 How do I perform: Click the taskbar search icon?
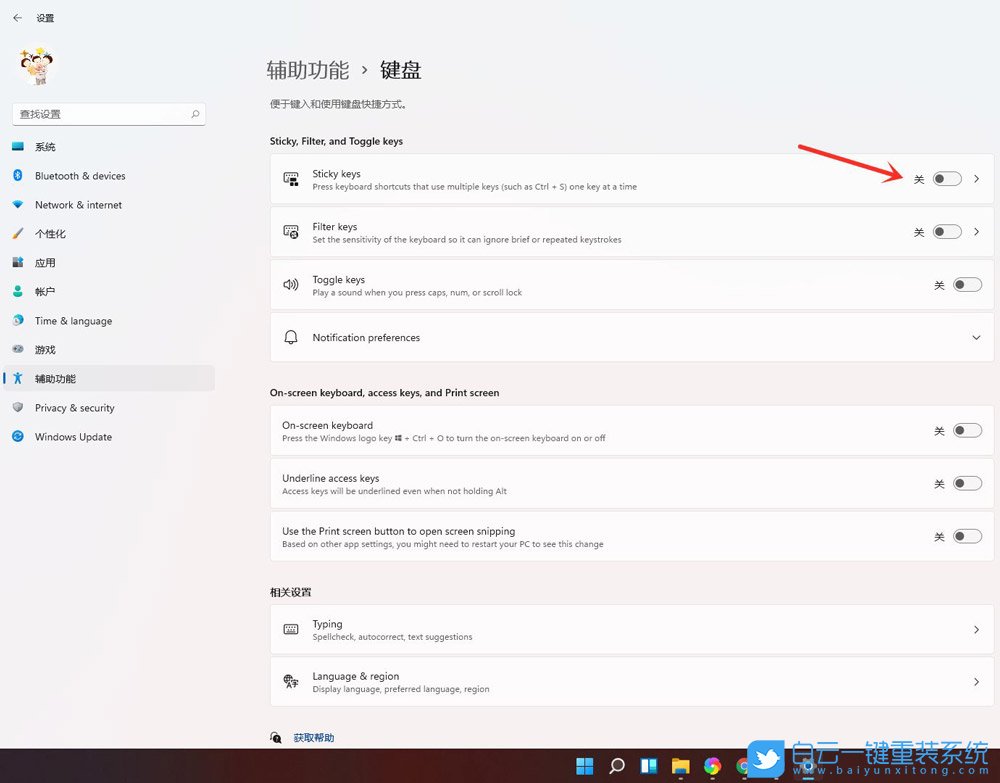[617, 766]
